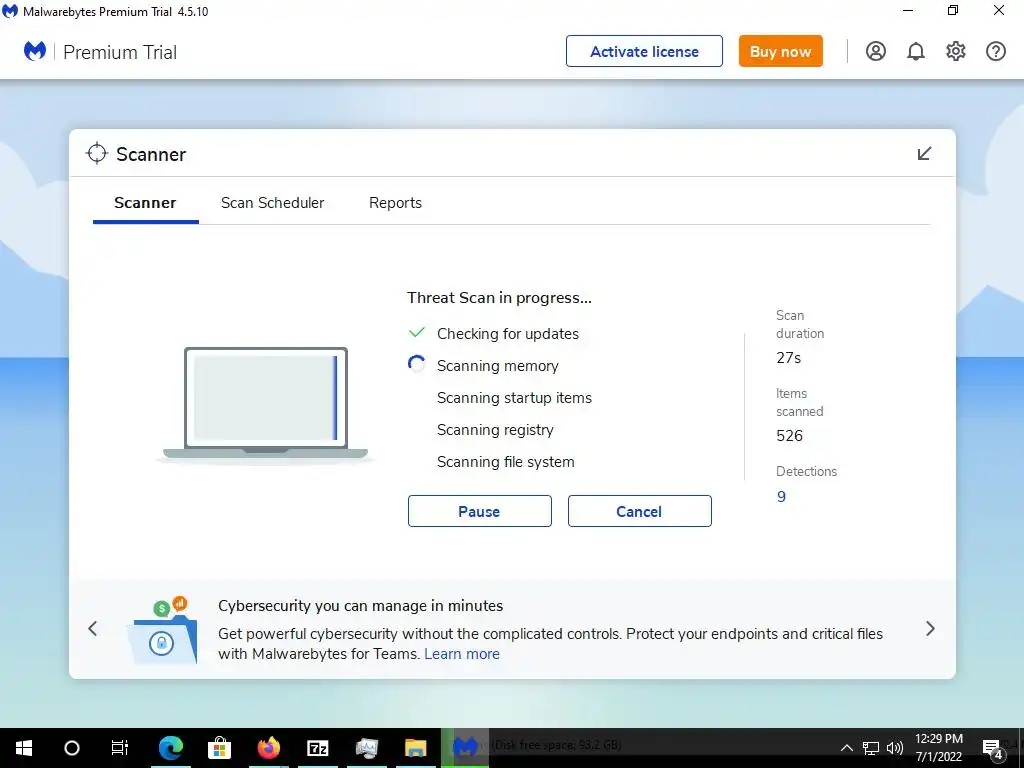
Task: Click the Activate license button
Action: [x=644, y=51]
